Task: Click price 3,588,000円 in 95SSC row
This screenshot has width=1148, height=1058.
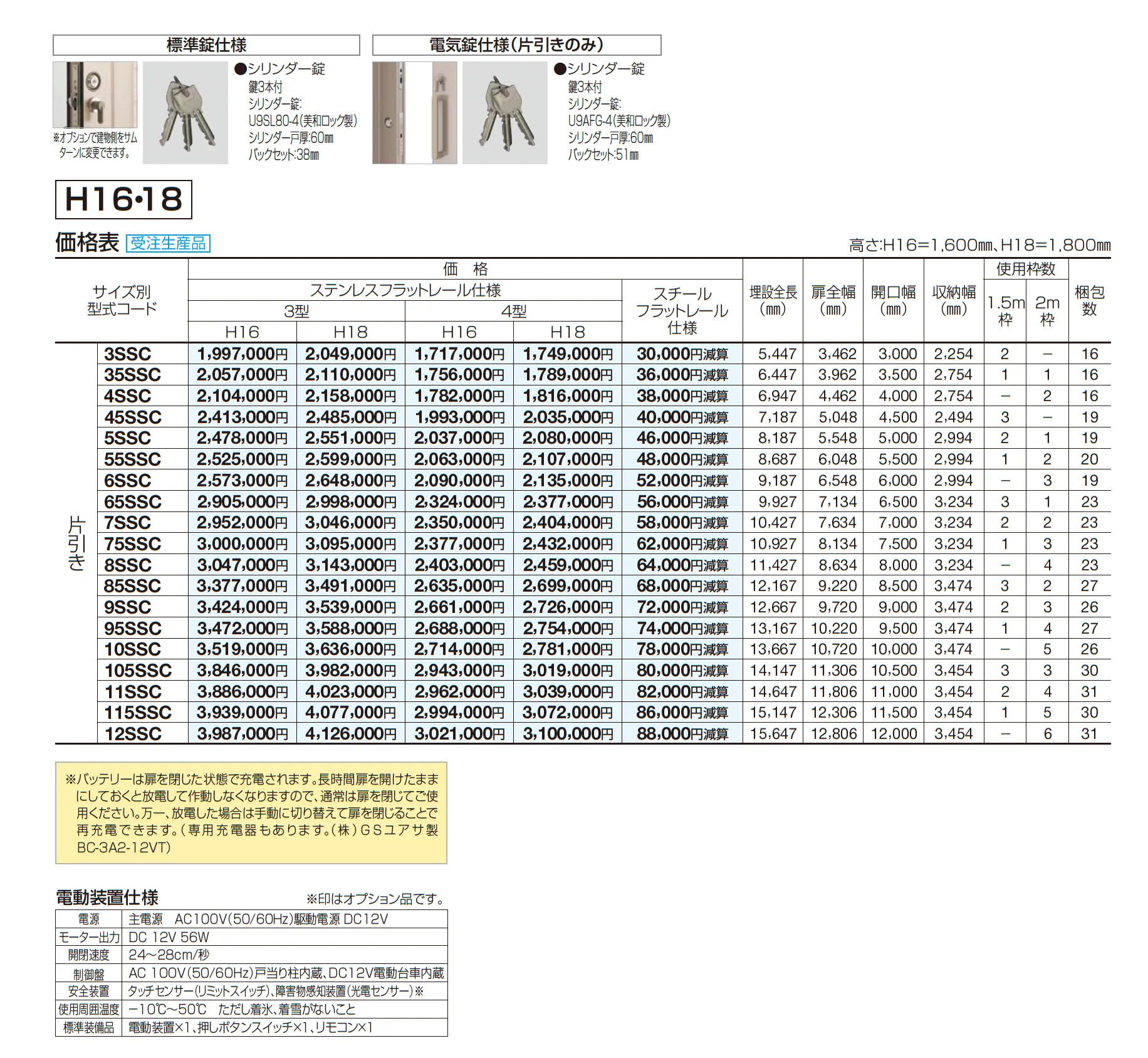Action: [x=351, y=629]
